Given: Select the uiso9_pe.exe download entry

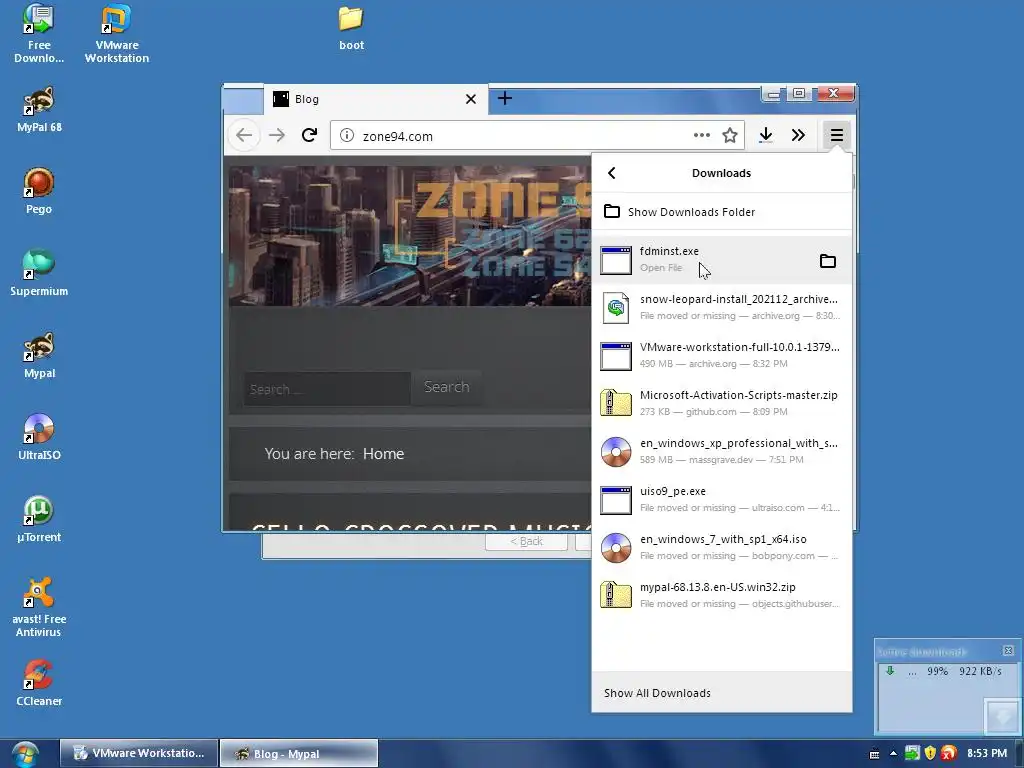Looking at the screenshot, I should coord(722,499).
